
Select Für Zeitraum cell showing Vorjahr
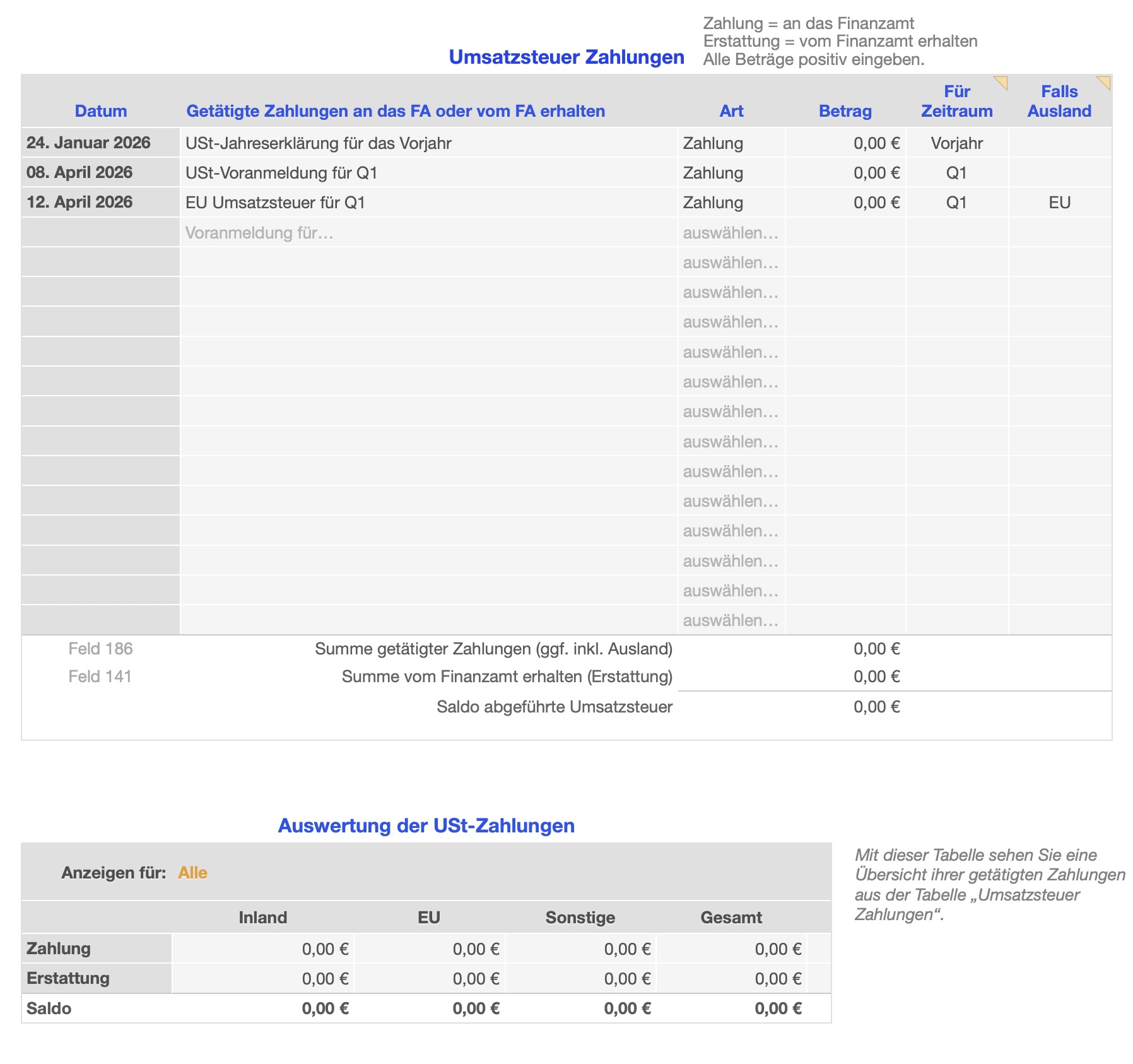(x=956, y=143)
